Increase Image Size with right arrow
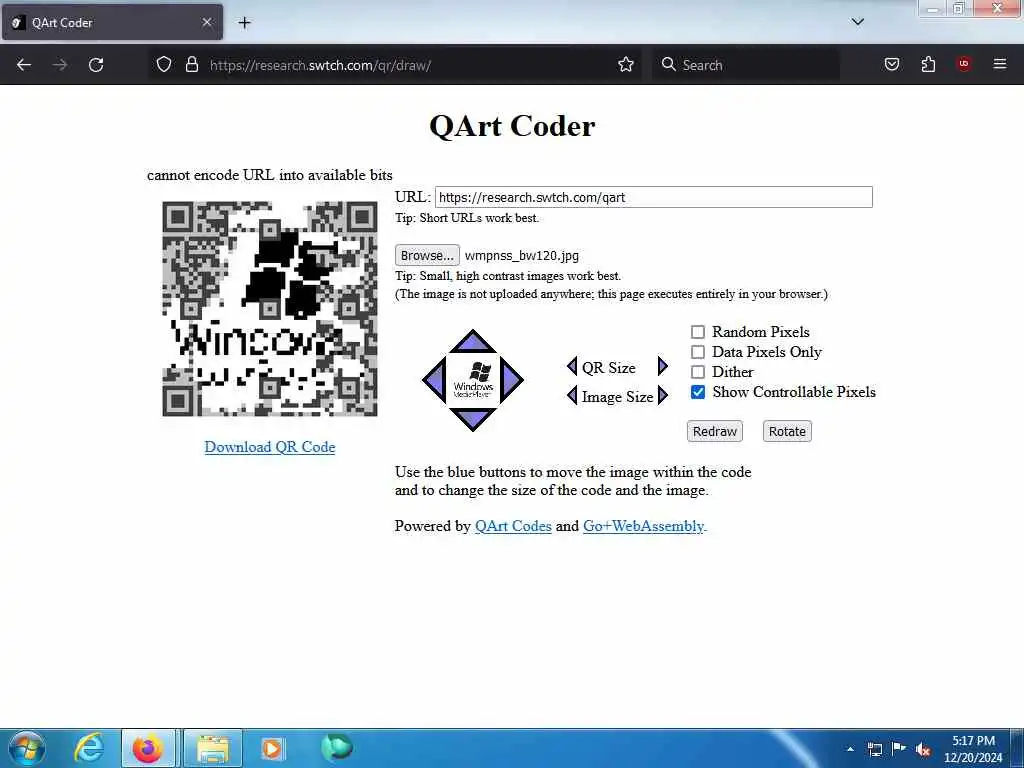 tap(663, 396)
